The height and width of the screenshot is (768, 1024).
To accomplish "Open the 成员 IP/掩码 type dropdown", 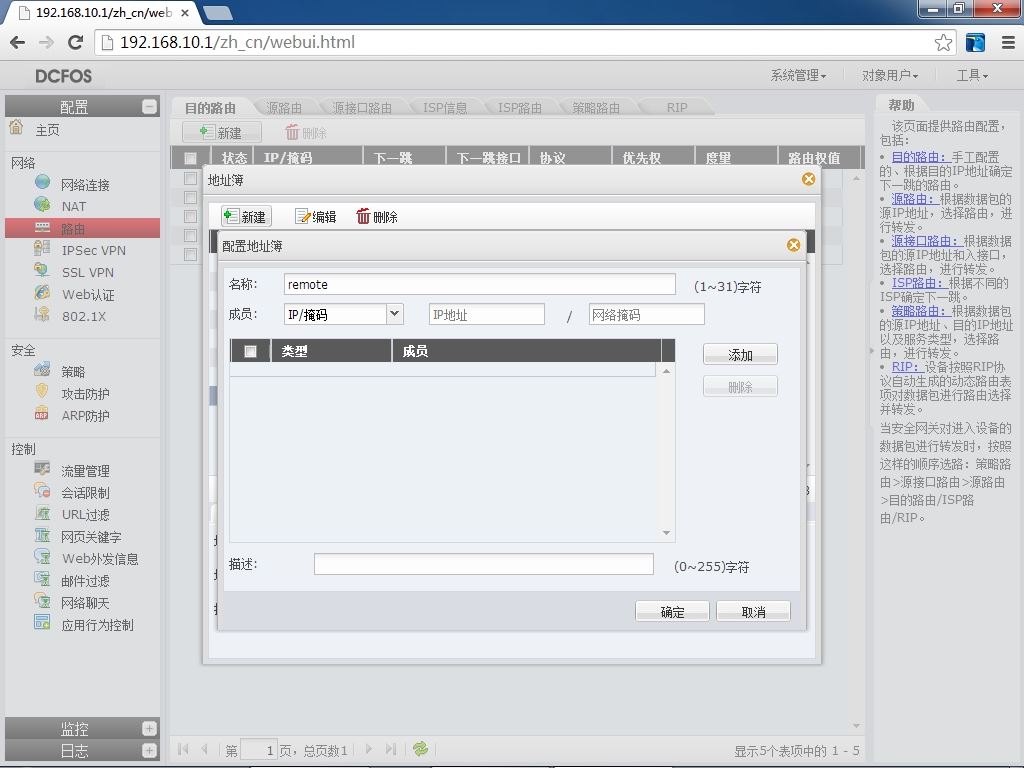I will click(394, 314).
